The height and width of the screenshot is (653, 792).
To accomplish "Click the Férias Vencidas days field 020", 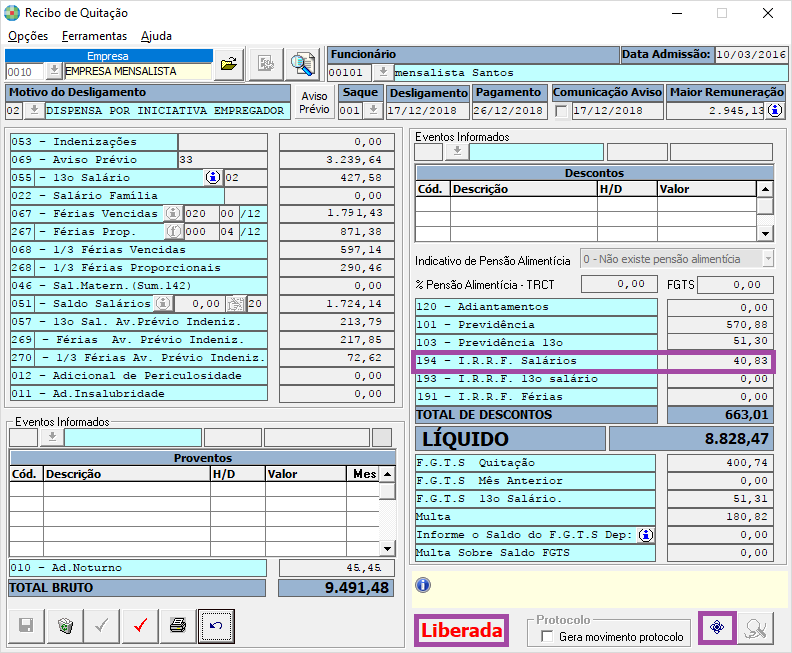I will pos(201,214).
